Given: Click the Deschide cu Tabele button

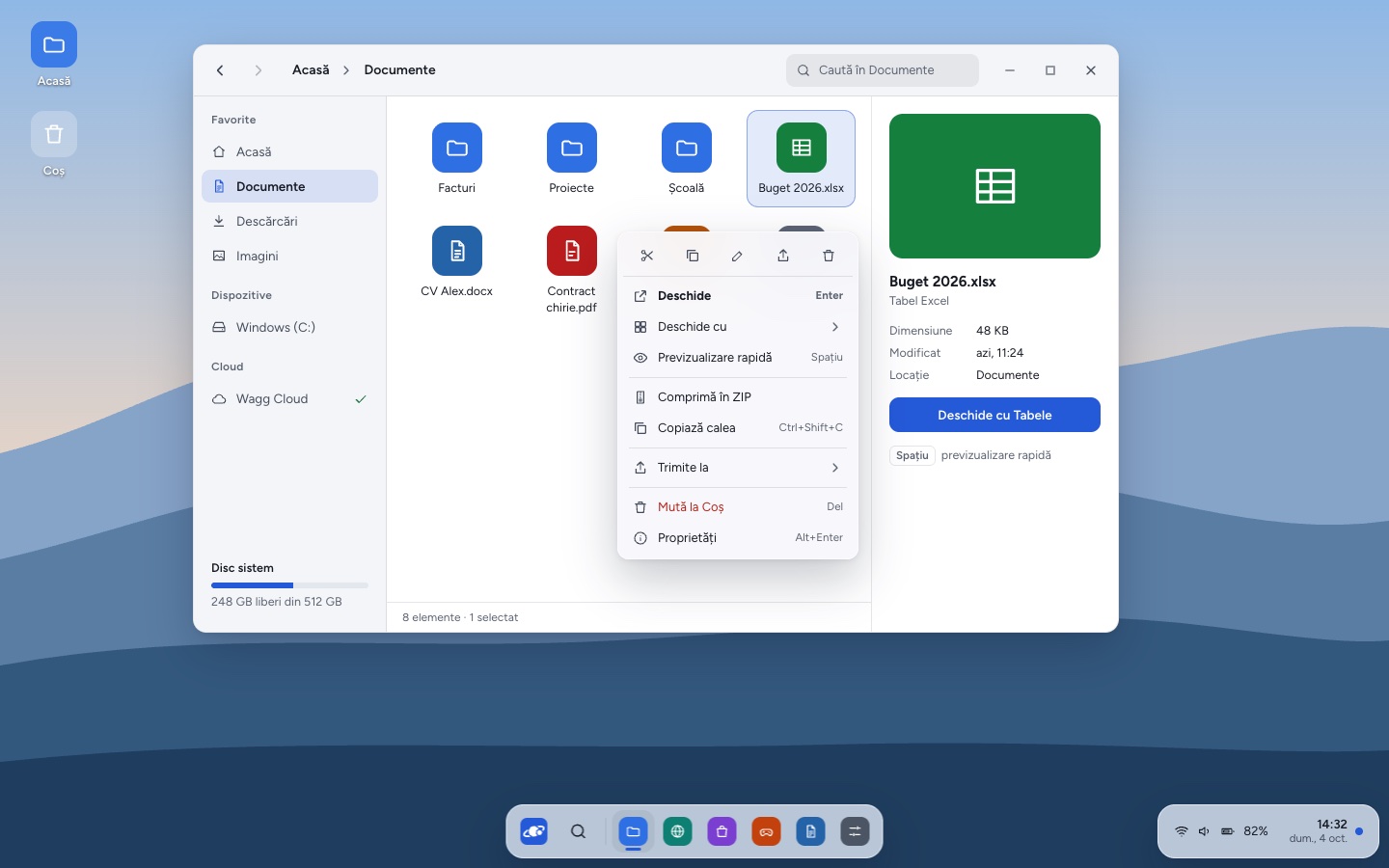Looking at the screenshot, I should [994, 415].
